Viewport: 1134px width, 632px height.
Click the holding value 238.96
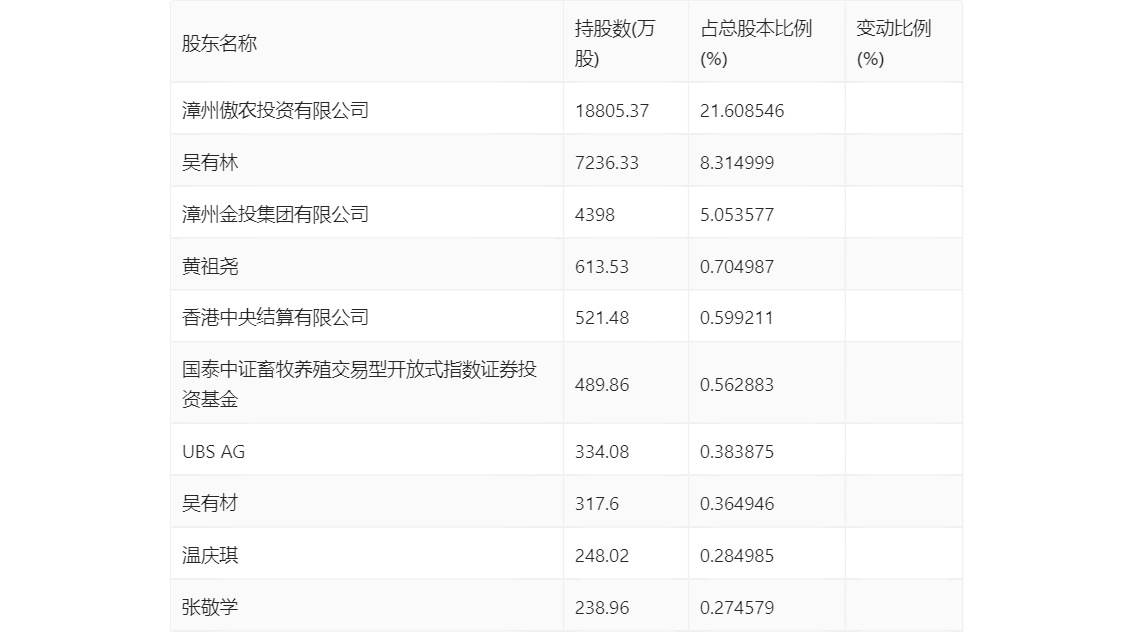(602, 608)
